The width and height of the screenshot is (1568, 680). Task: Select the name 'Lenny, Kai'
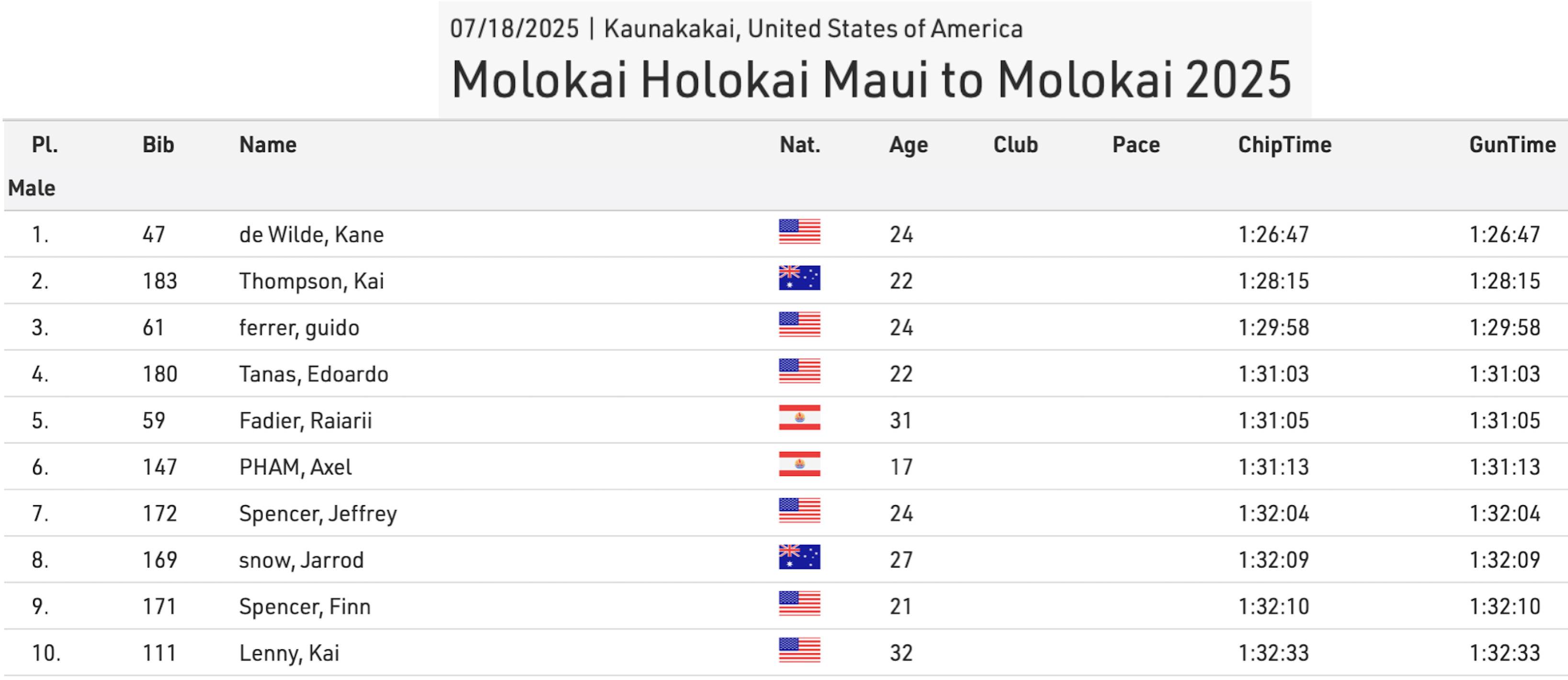(289, 653)
